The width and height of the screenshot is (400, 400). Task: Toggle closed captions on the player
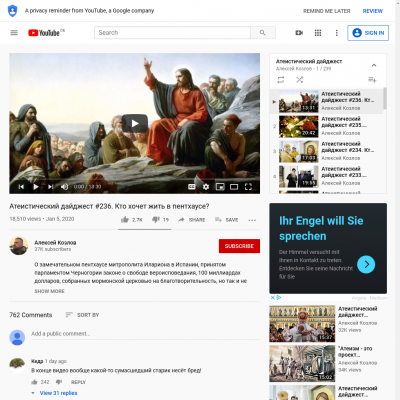coord(192,187)
